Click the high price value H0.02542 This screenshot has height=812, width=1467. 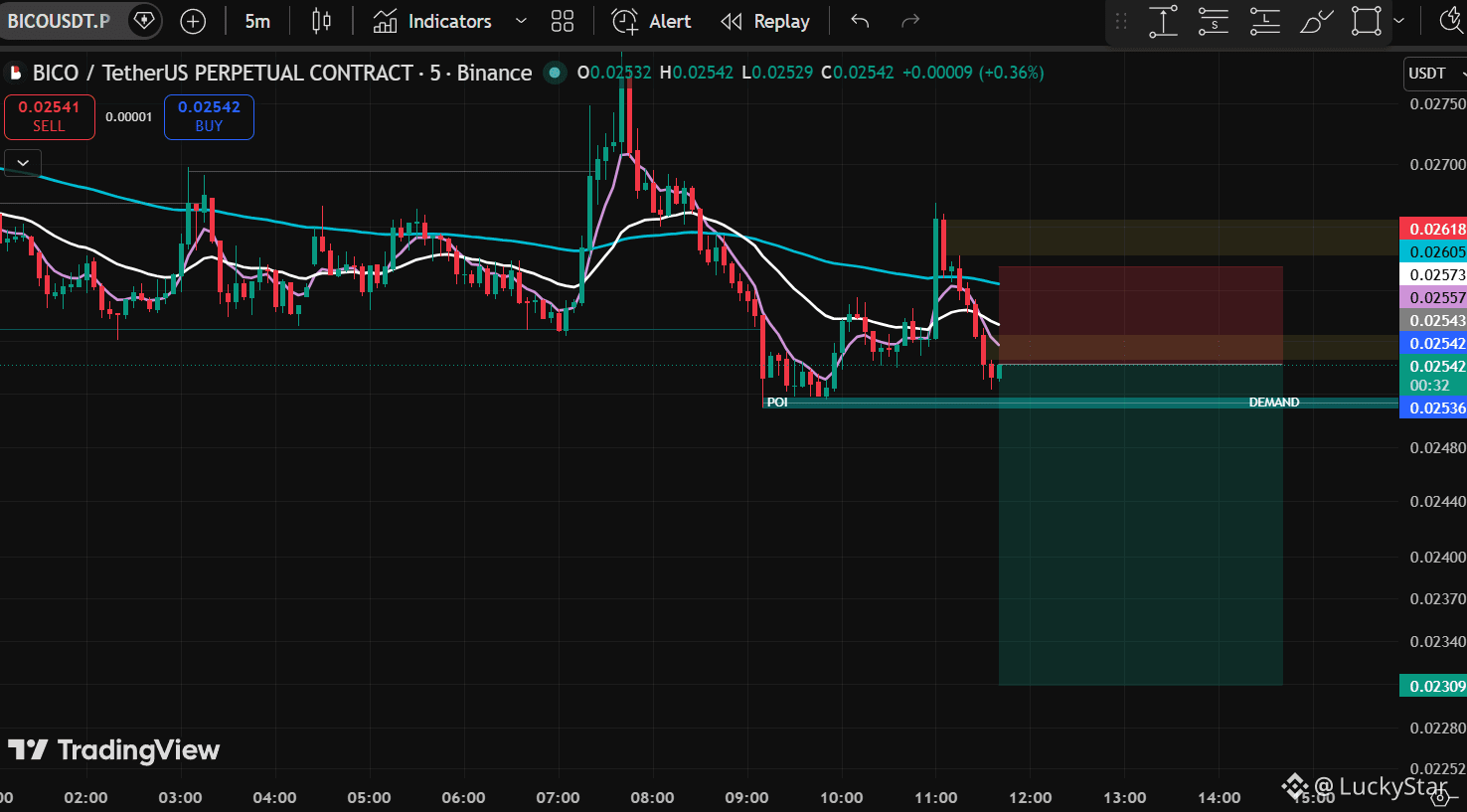point(697,73)
